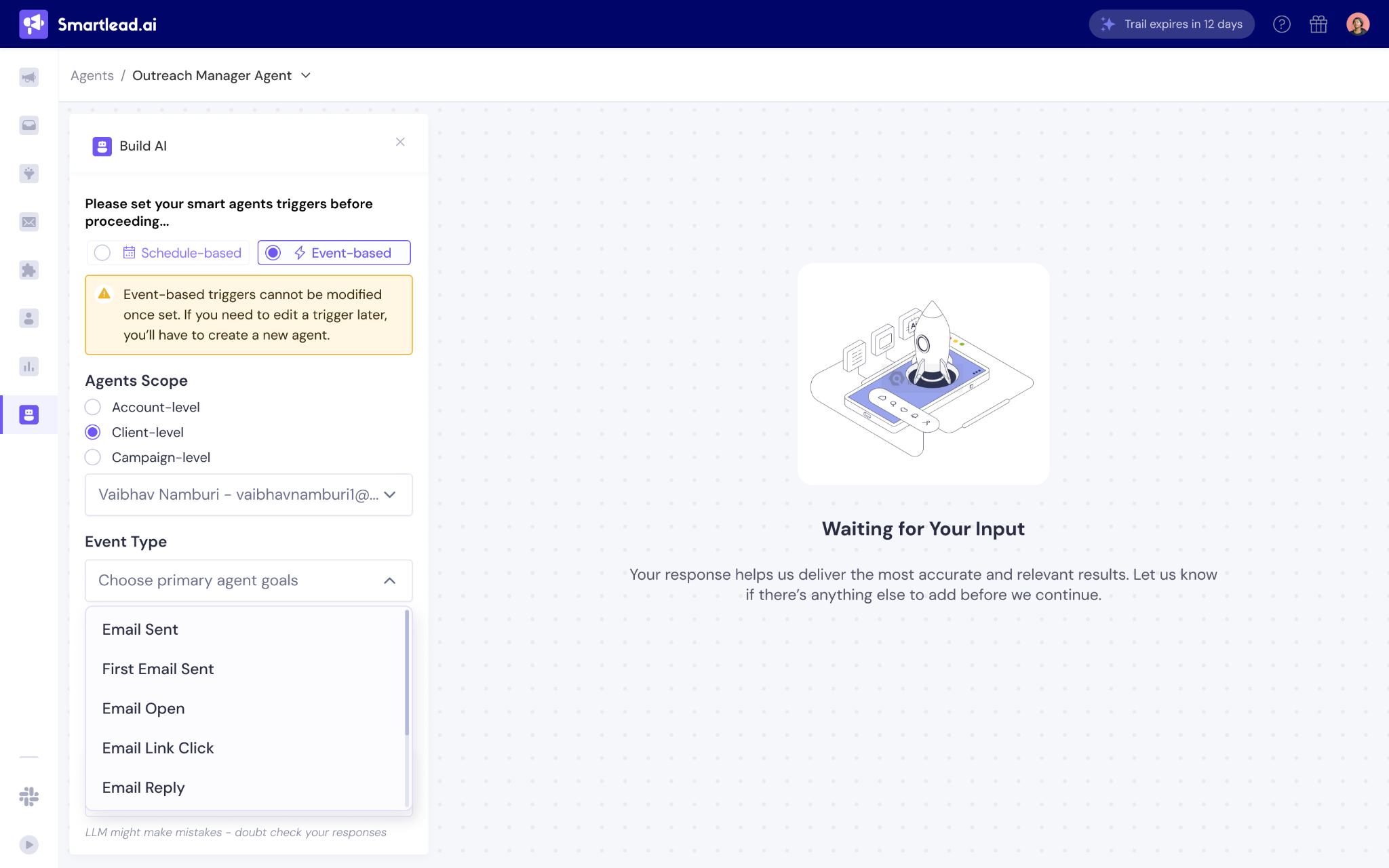This screenshot has width=1389, height=868.
Task: Close the Build AI panel
Action: 400,142
